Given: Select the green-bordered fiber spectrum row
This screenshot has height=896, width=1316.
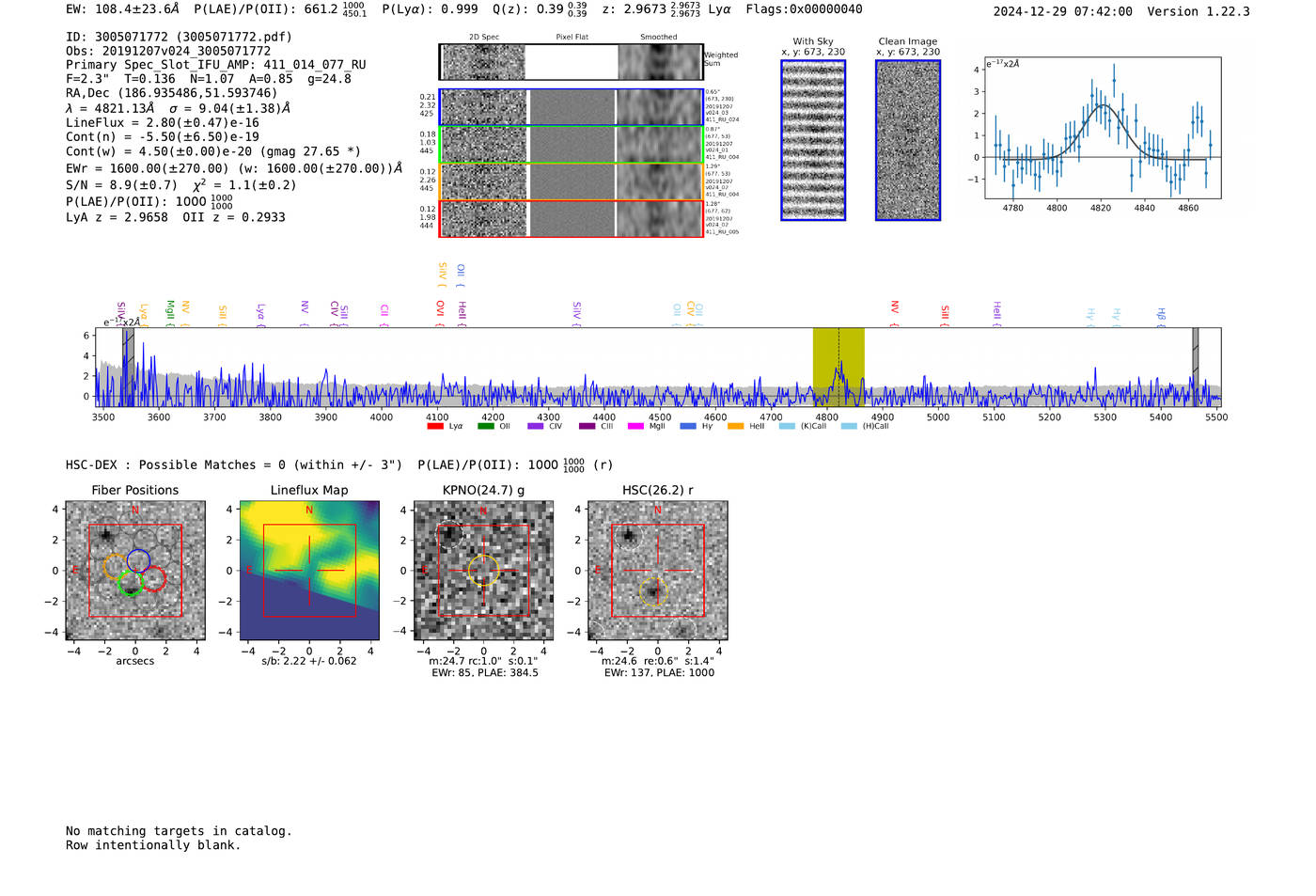Looking at the screenshot, I should (x=571, y=145).
